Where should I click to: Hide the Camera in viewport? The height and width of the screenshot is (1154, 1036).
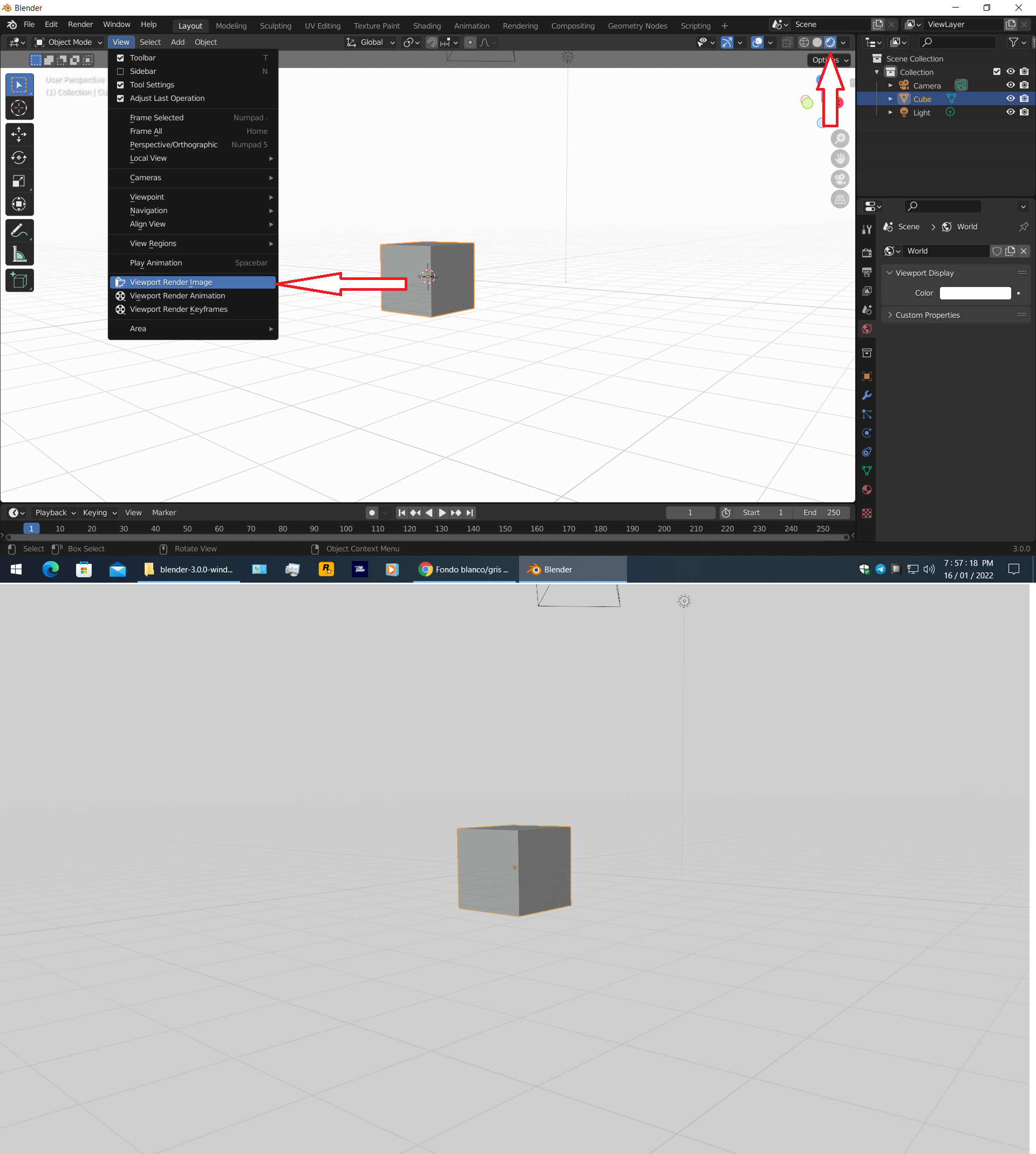pyautogui.click(x=1011, y=85)
